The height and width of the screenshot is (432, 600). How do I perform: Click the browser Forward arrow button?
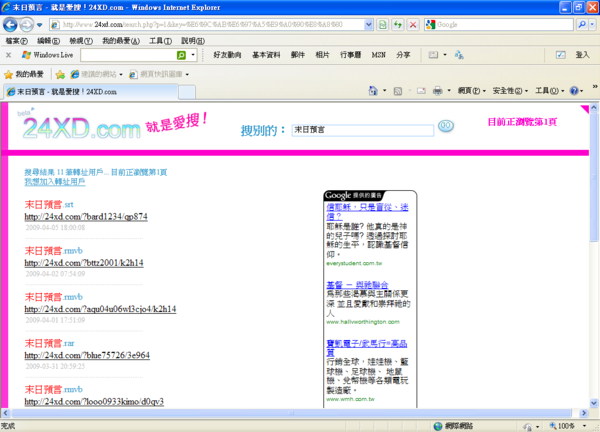[26, 25]
